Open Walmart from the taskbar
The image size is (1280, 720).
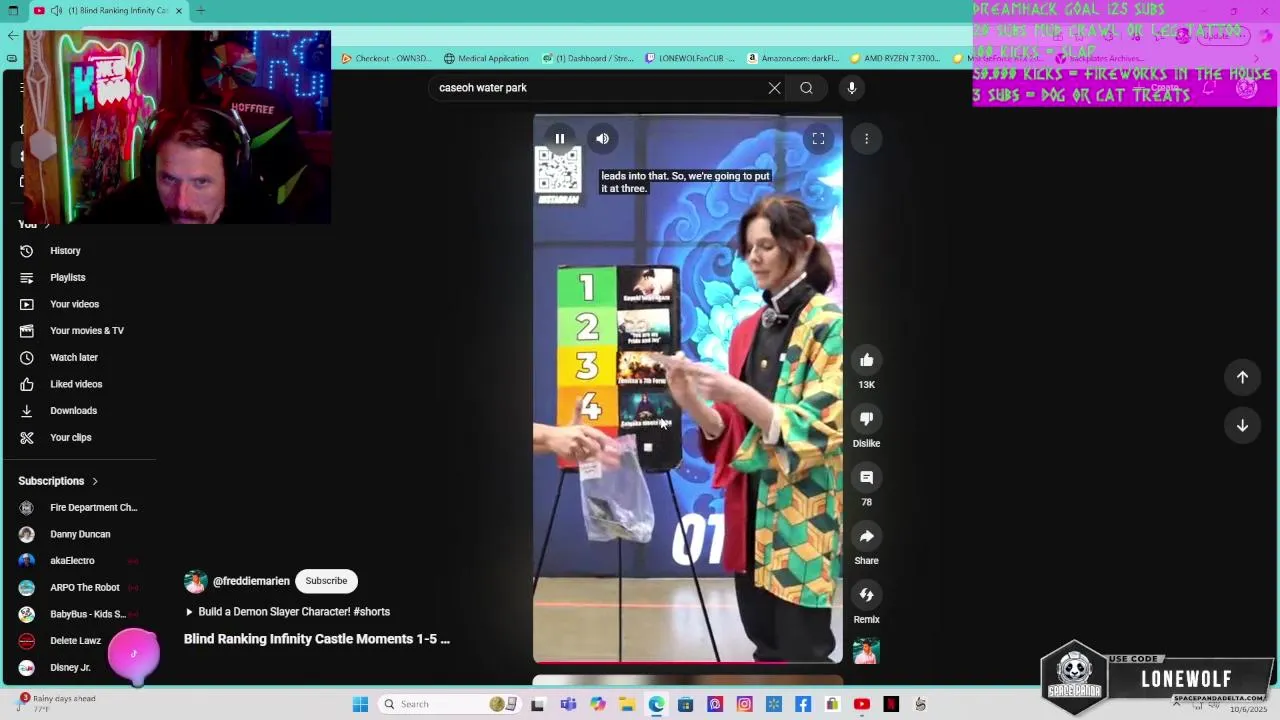coord(773,704)
